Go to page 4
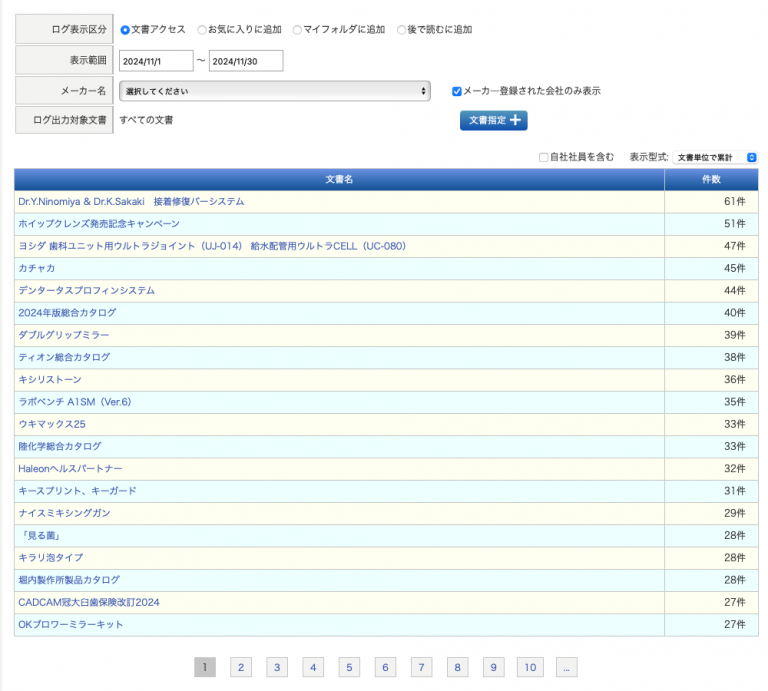 click(x=313, y=667)
